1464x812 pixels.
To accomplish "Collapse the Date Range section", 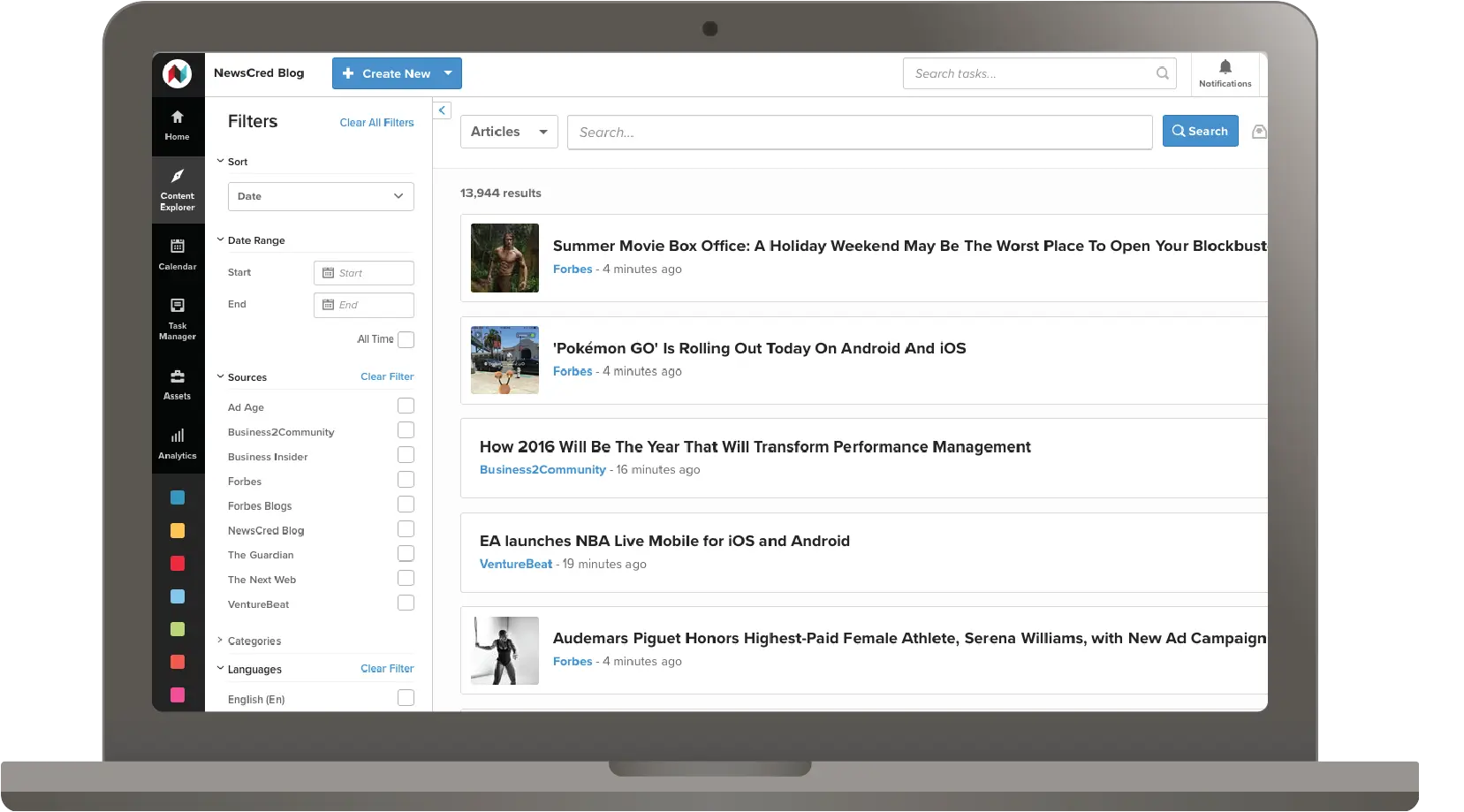I will 220,239.
